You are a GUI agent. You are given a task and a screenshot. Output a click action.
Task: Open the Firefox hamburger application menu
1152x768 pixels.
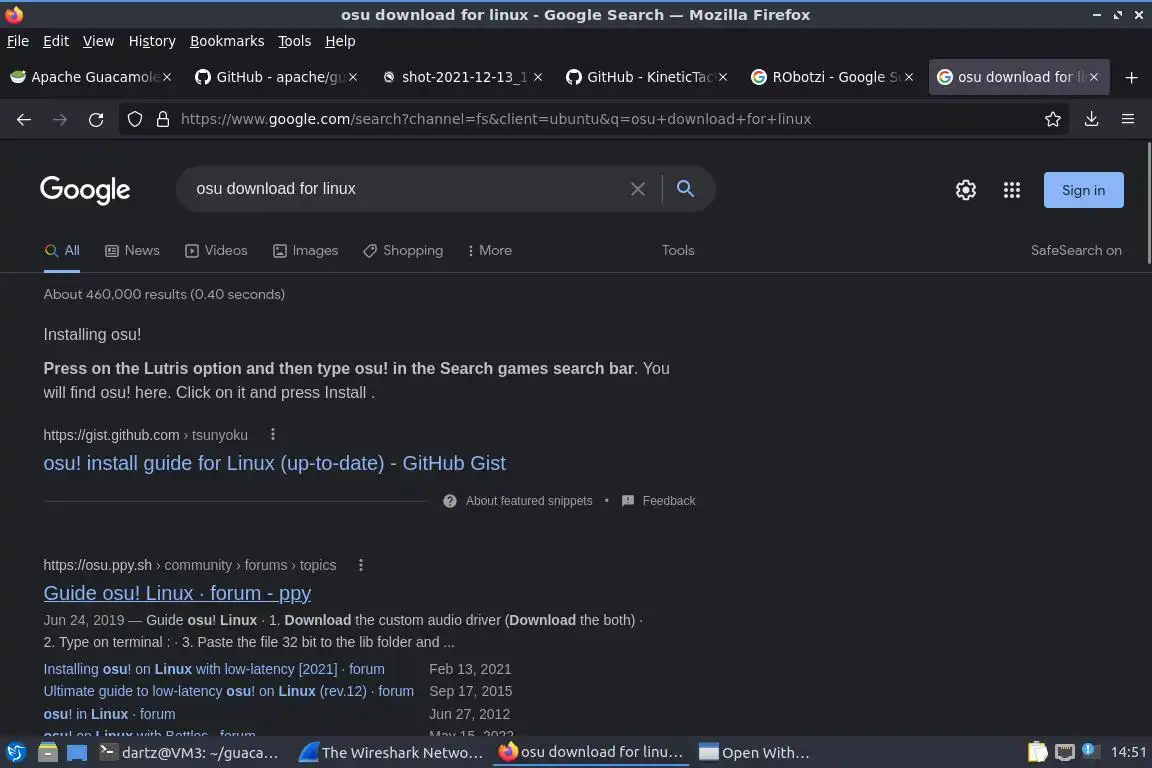1128,119
